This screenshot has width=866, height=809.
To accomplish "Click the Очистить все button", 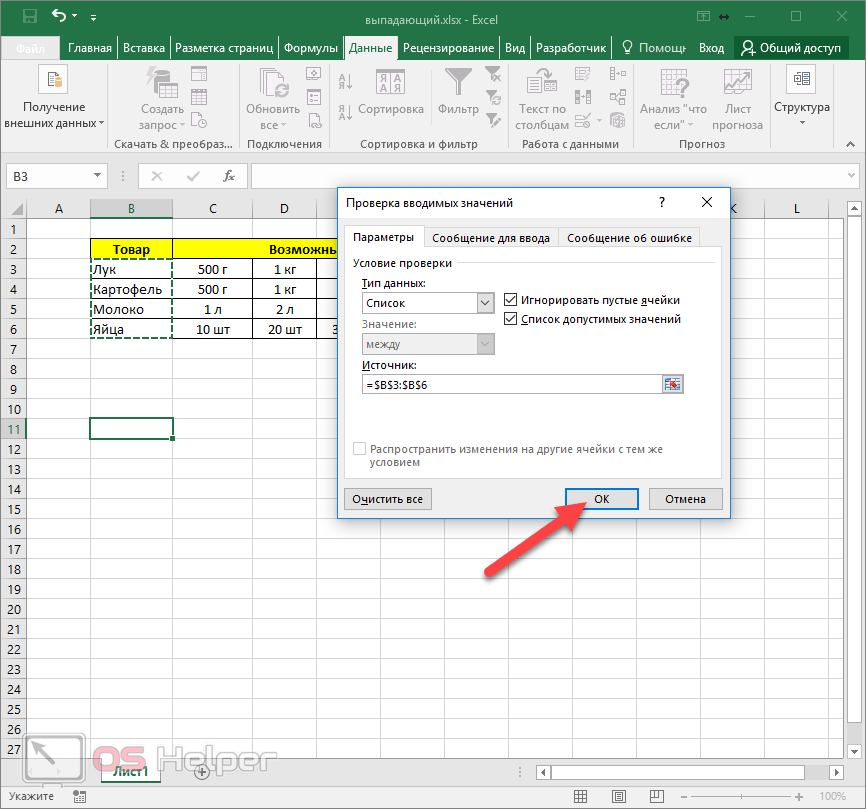I will click(x=388, y=499).
